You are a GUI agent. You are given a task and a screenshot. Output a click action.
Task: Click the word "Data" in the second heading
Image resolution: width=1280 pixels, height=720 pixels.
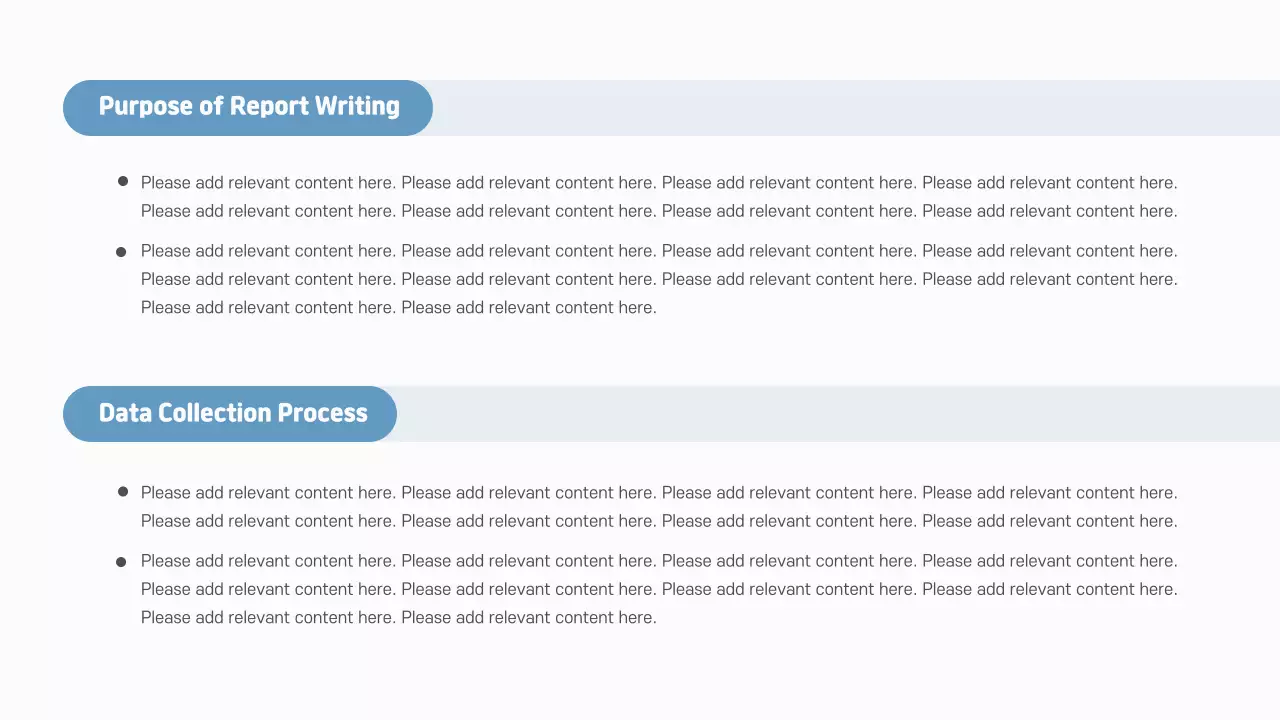(125, 413)
